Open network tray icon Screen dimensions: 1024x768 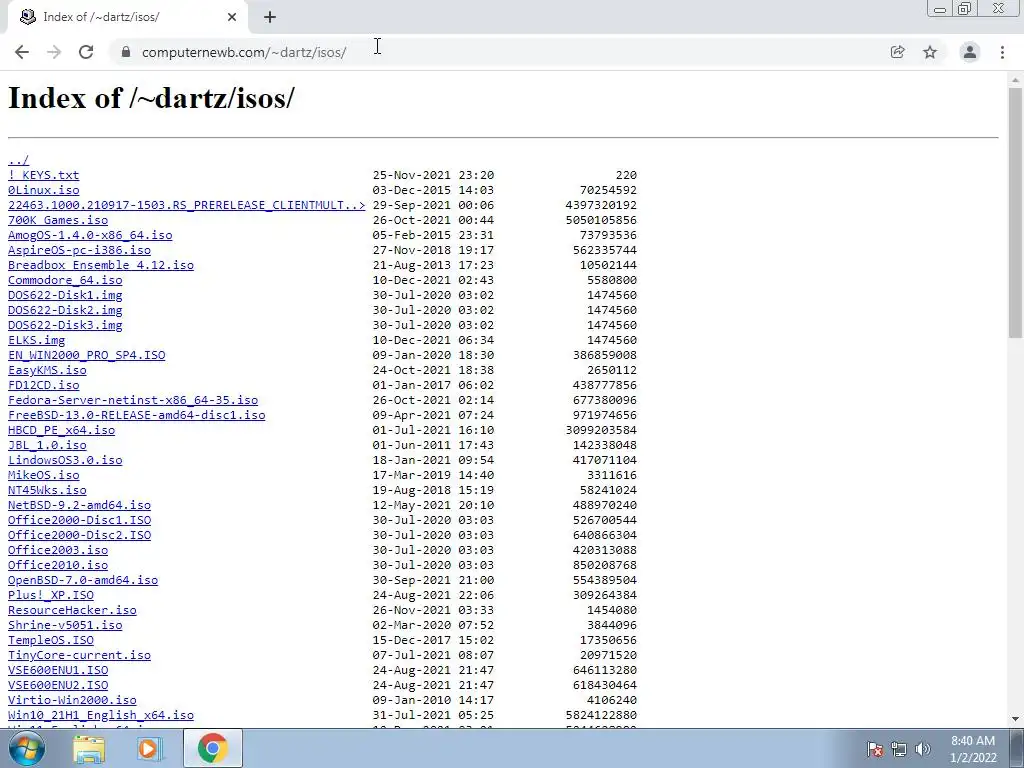point(899,749)
